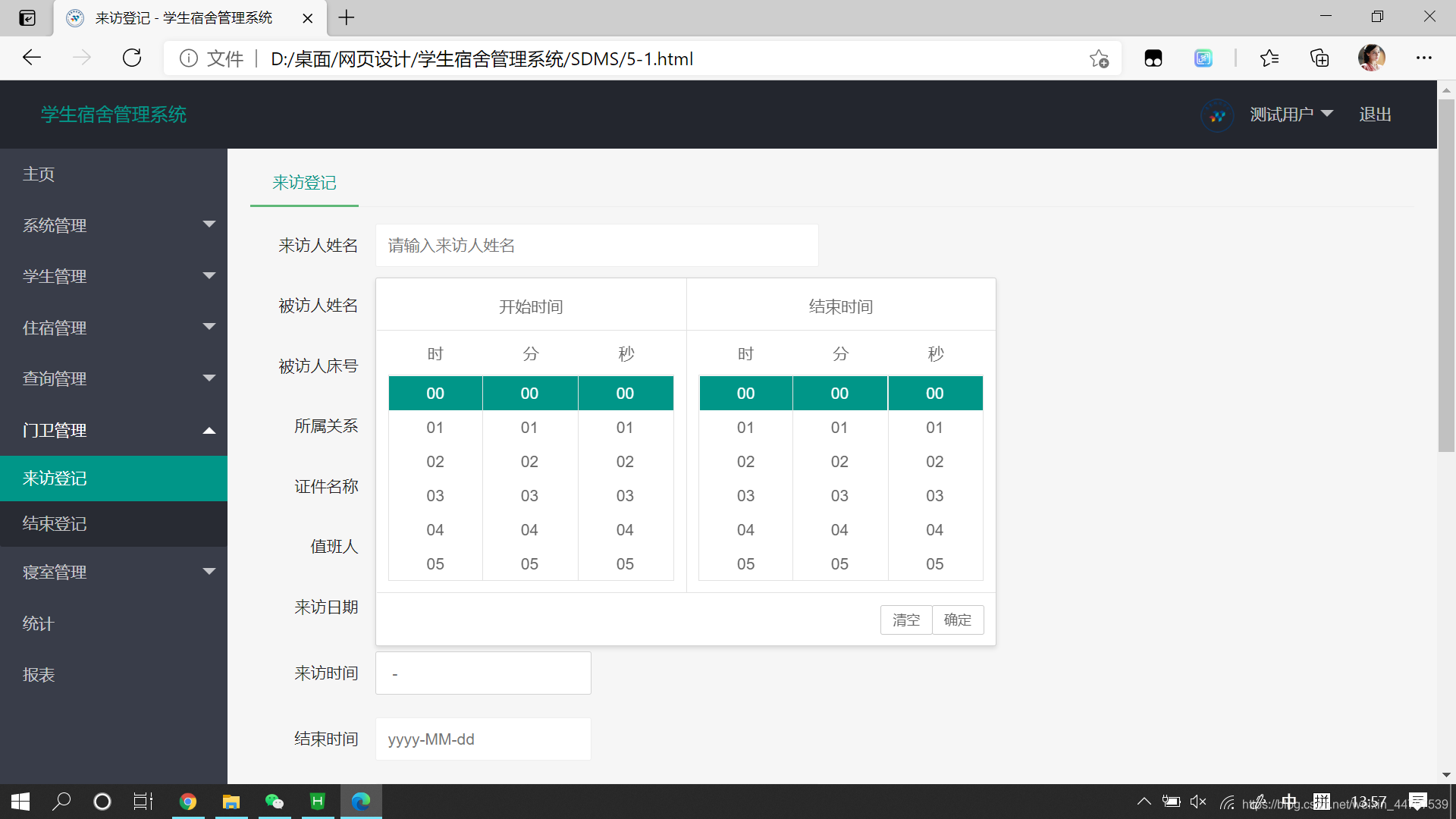
Task: Click the 清空 button in time picker
Action: pyautogui.click(x=906, y=620)
